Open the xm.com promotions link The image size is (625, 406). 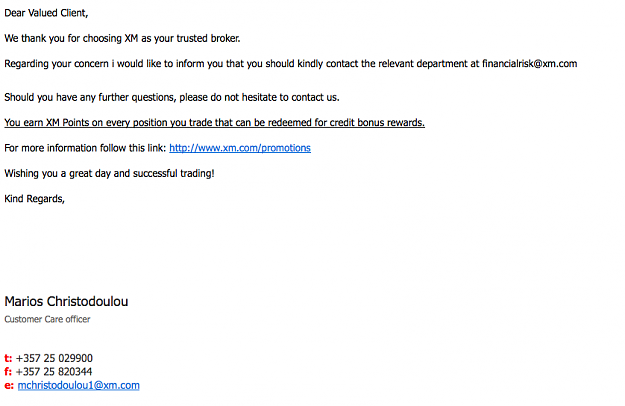(240, 148)
